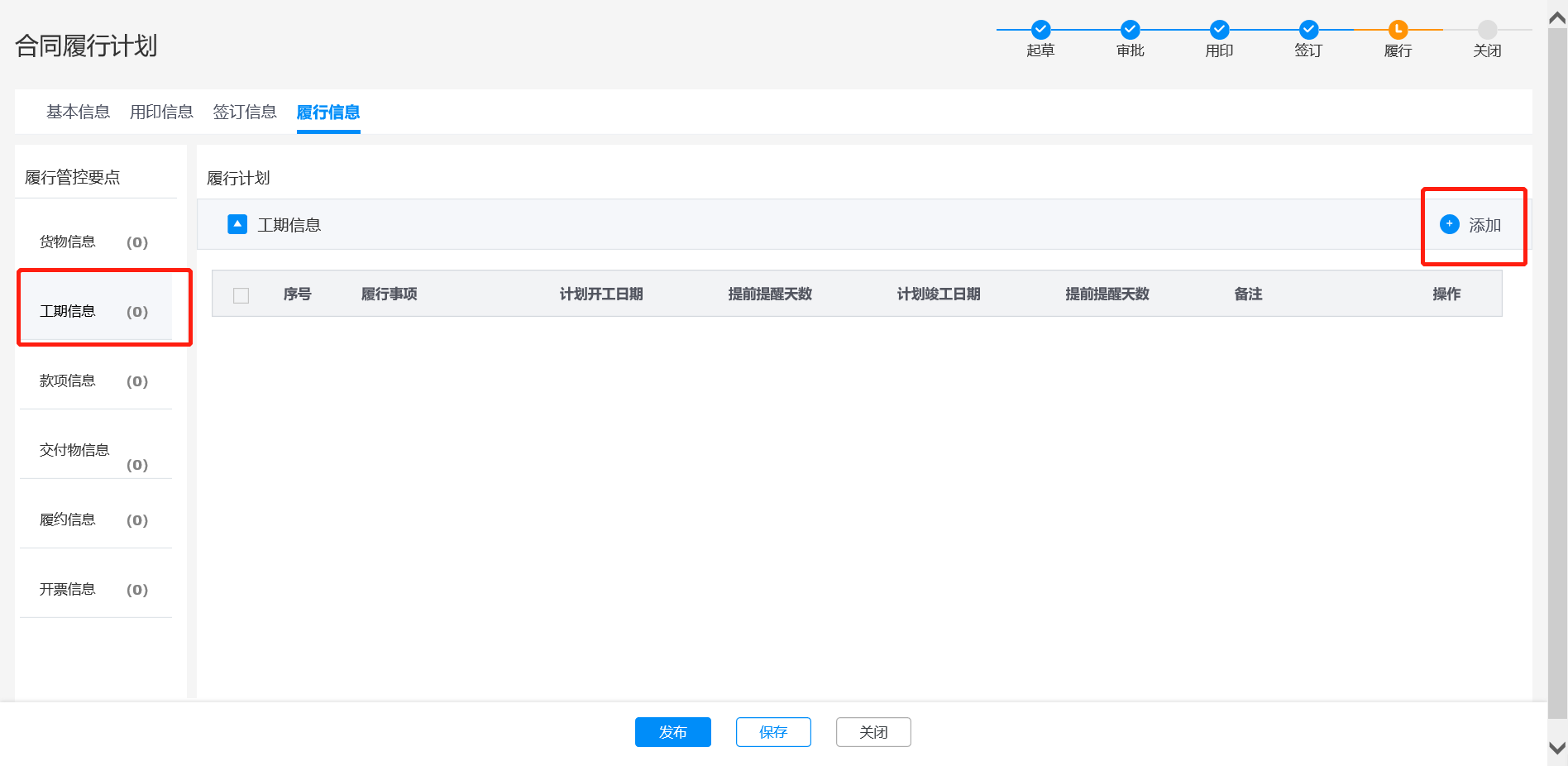Click the blue plus 添加 icon

coord(1450,224)
